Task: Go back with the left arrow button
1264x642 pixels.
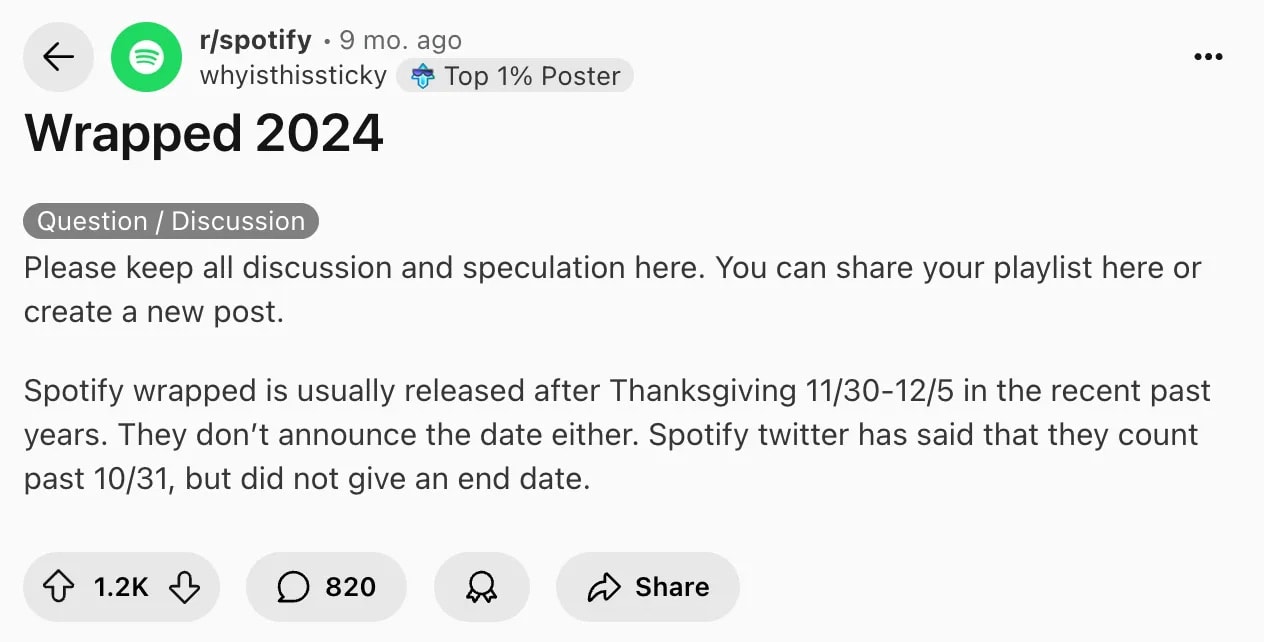Action: (58, 57)
